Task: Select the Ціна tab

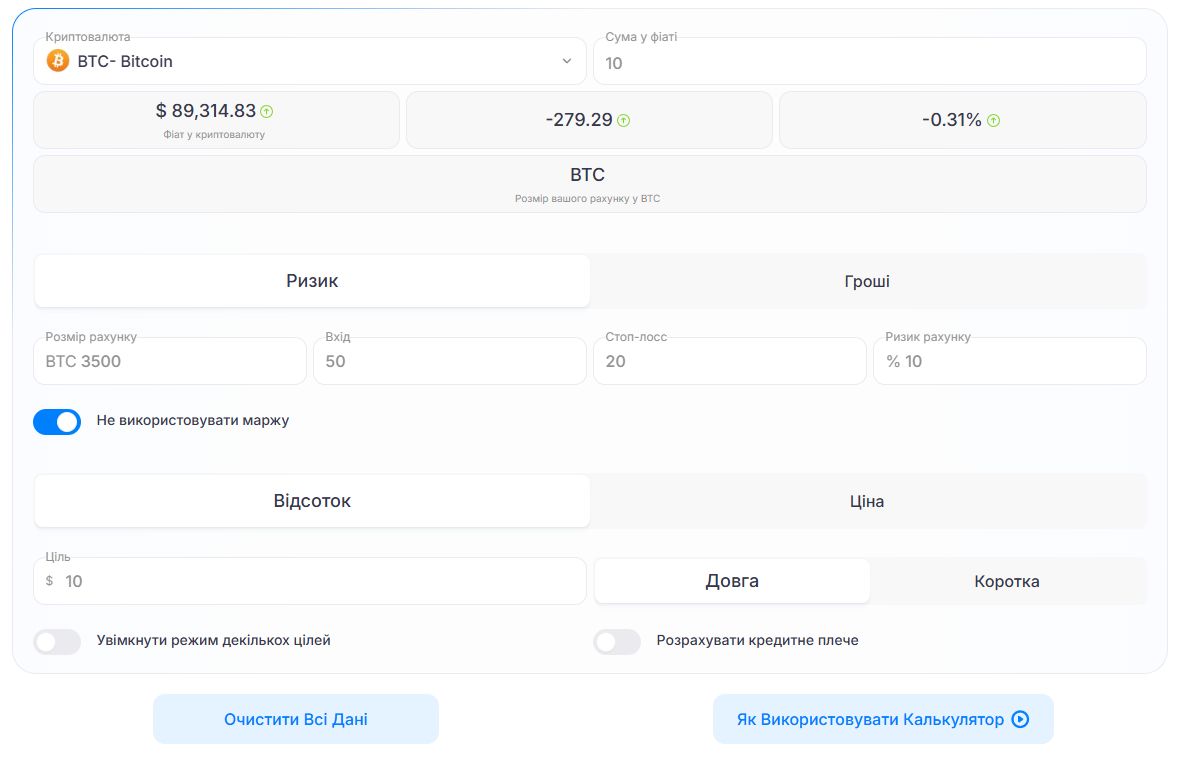Action: (867, 501)
